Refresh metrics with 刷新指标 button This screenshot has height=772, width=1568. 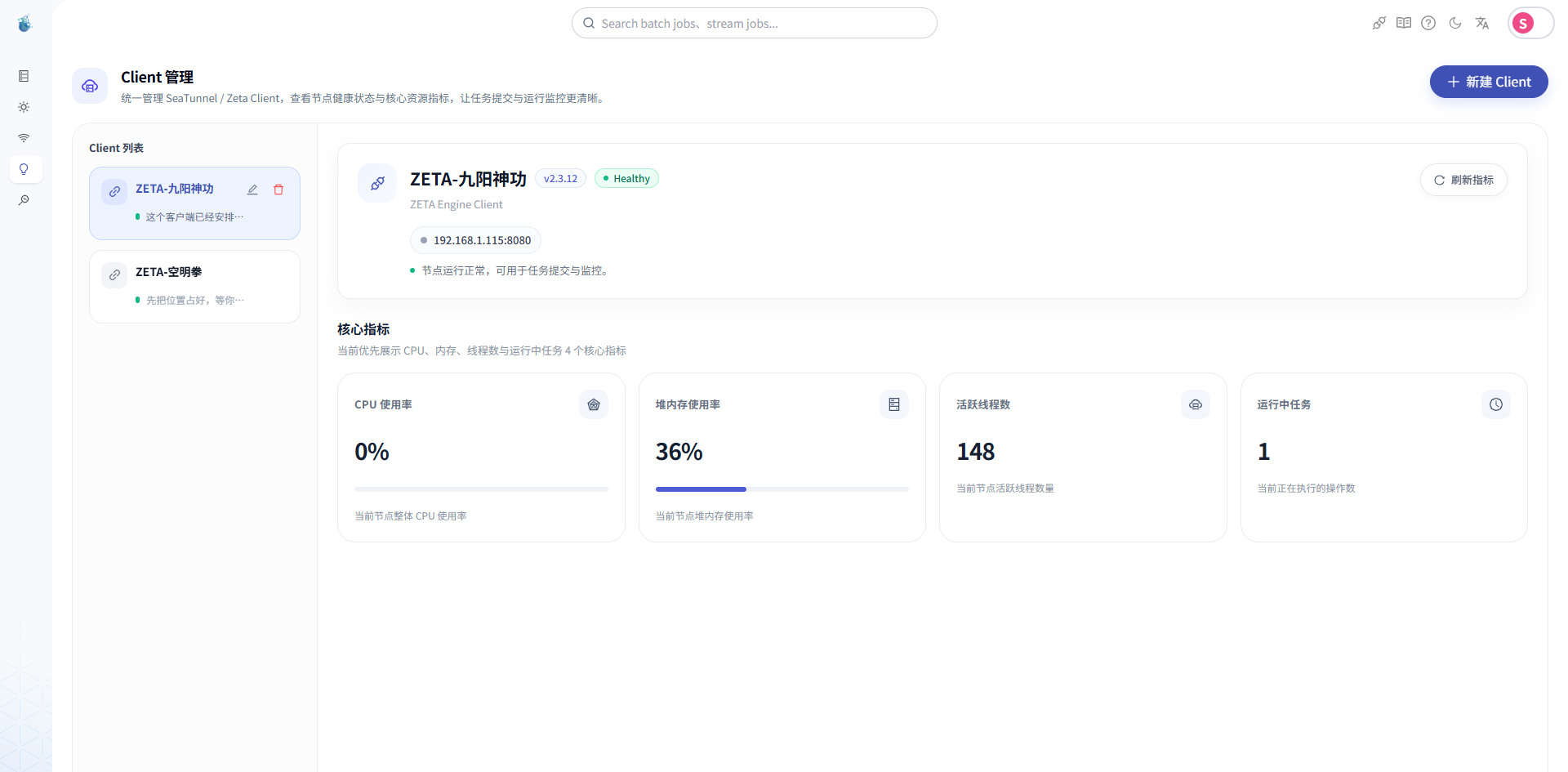click(1463, 180)
